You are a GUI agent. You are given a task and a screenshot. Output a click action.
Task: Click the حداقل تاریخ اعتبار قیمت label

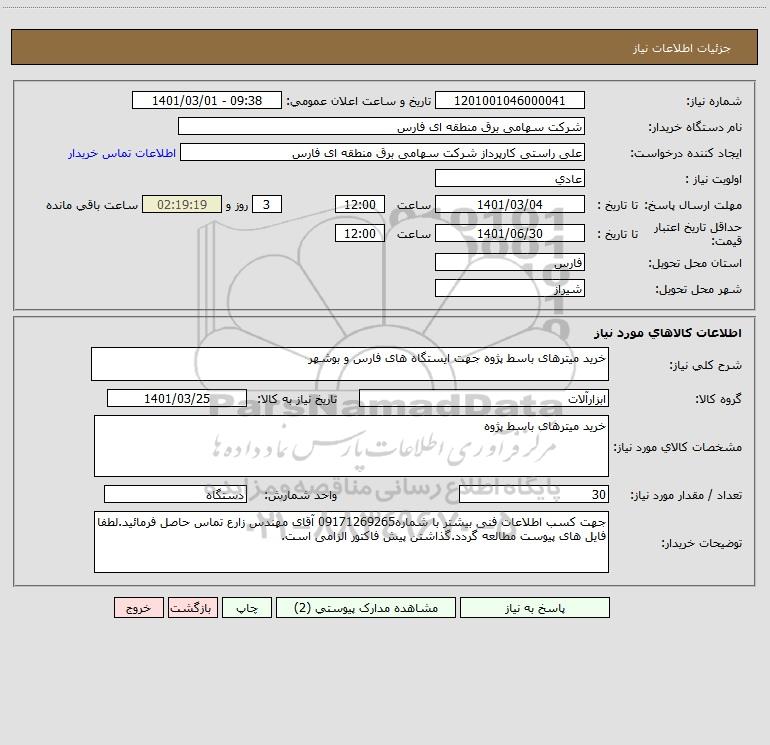click(698, 234)
